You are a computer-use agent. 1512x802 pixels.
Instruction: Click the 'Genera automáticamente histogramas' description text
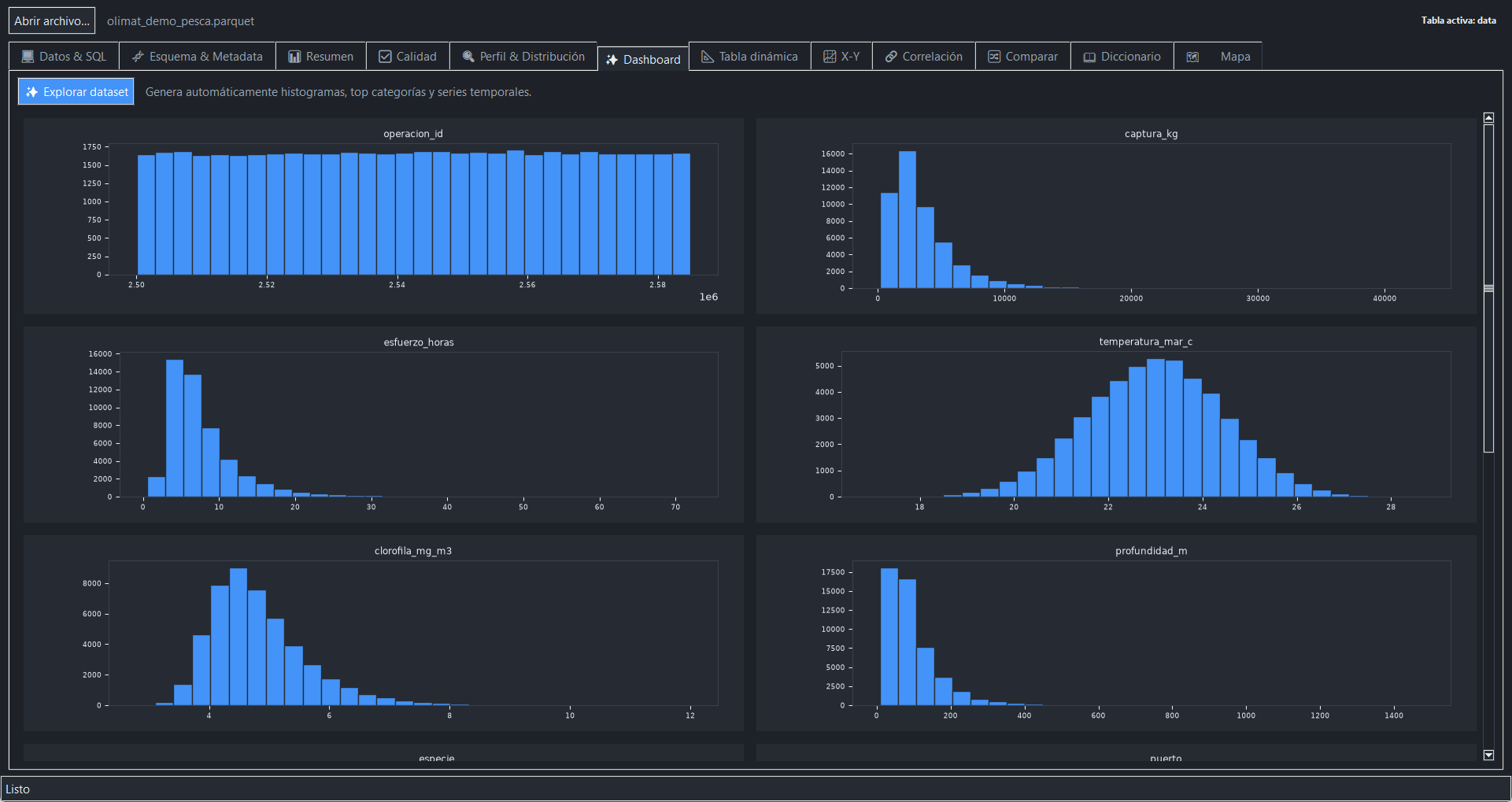pyautogui.click(x=338, y=92)
